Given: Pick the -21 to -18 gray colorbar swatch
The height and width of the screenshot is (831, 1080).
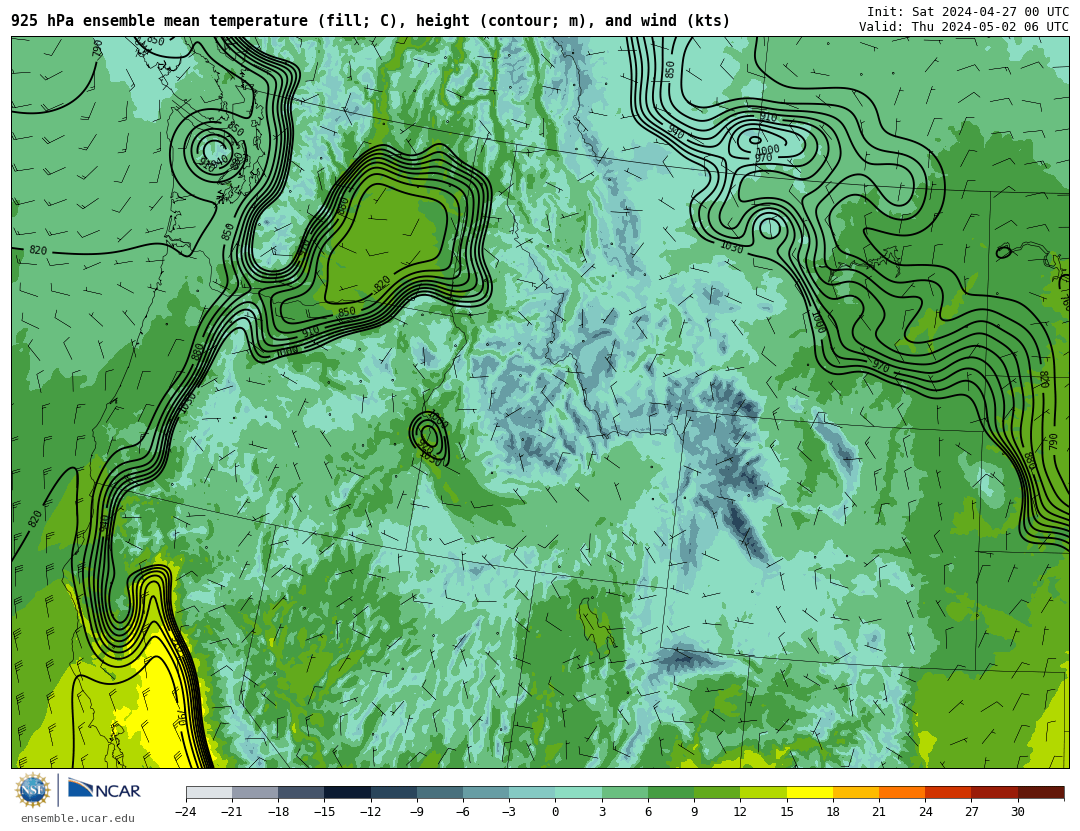Looking at the screenshot, I should point(255,792).
